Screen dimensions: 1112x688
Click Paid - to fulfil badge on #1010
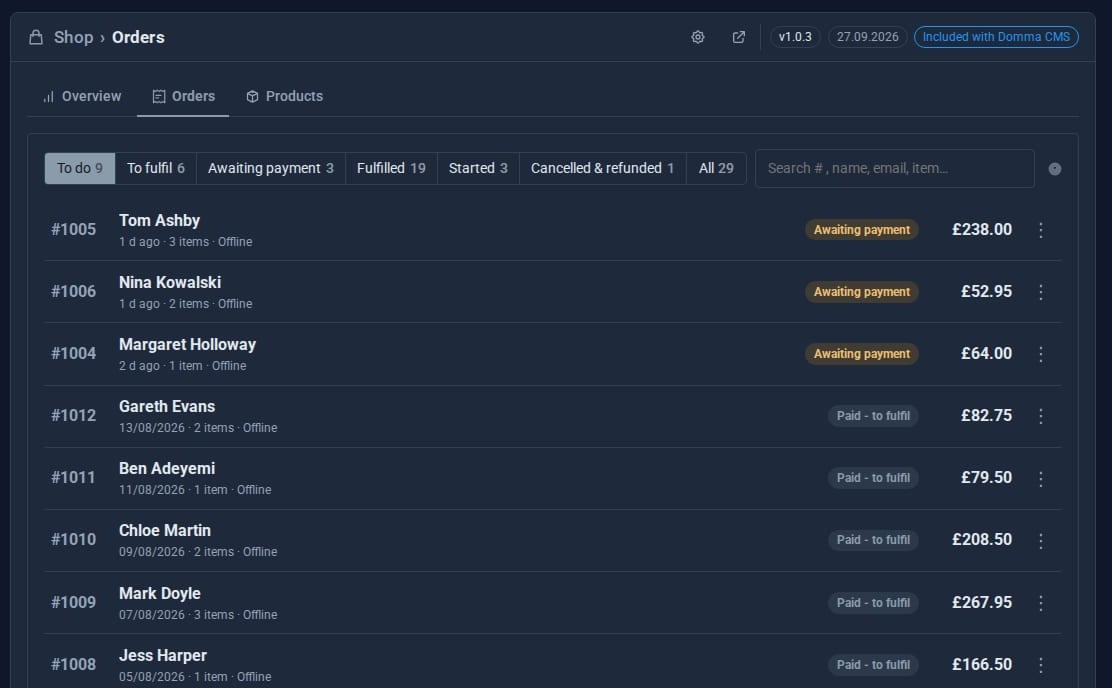pos(873,540)
